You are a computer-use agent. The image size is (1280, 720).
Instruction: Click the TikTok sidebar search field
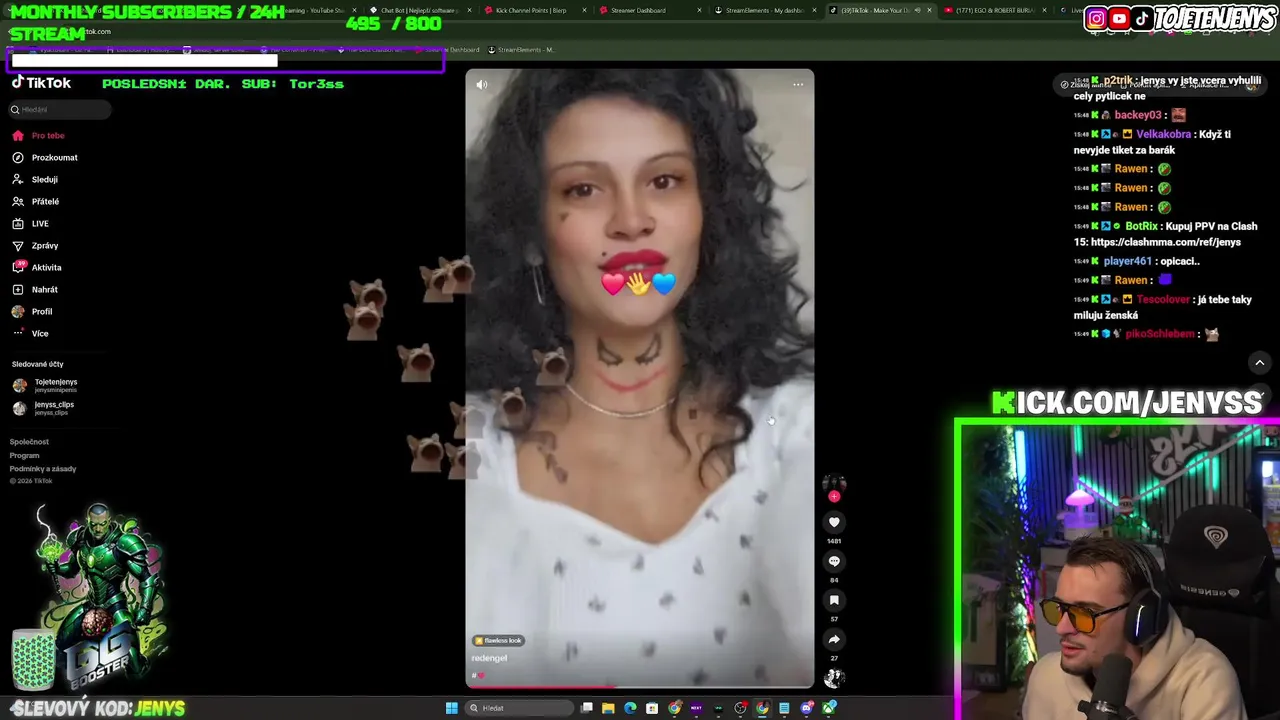[60, 109]
